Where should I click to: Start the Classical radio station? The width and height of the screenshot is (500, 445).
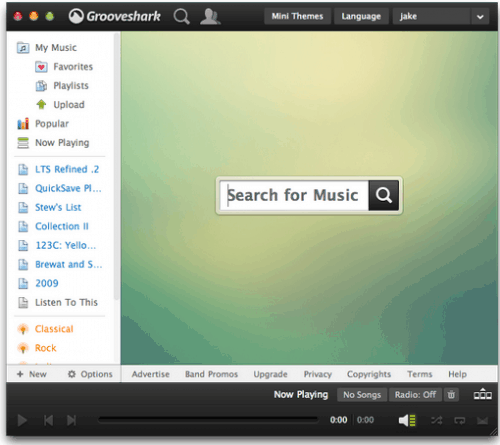coord(54,329)
